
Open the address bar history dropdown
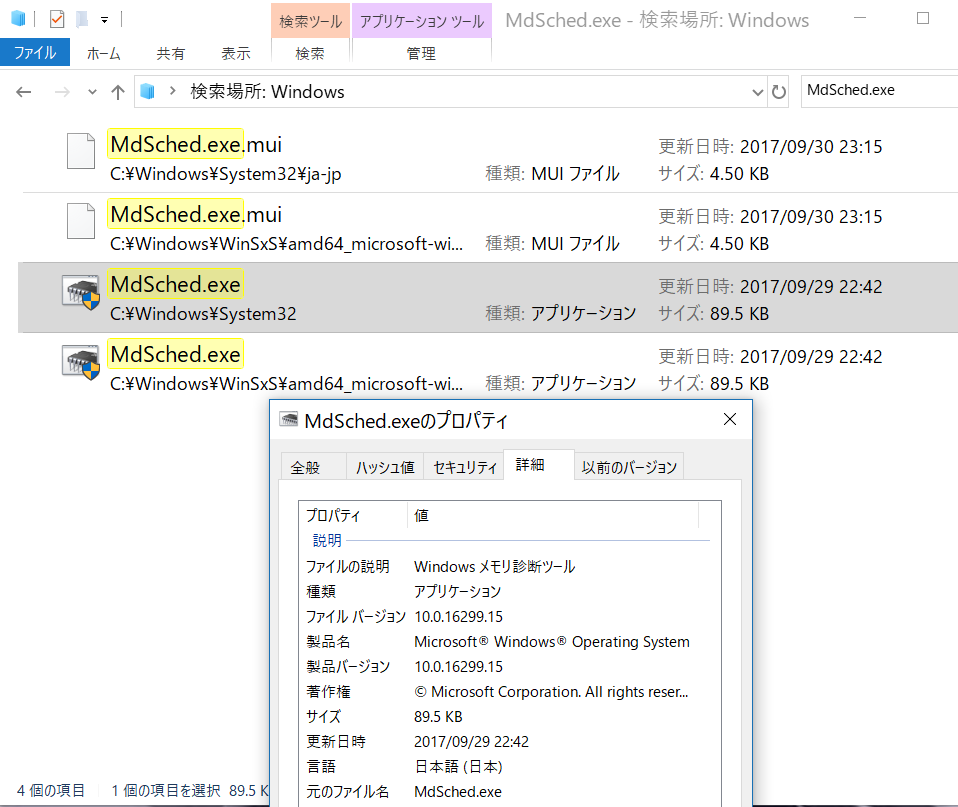[758, 92]
